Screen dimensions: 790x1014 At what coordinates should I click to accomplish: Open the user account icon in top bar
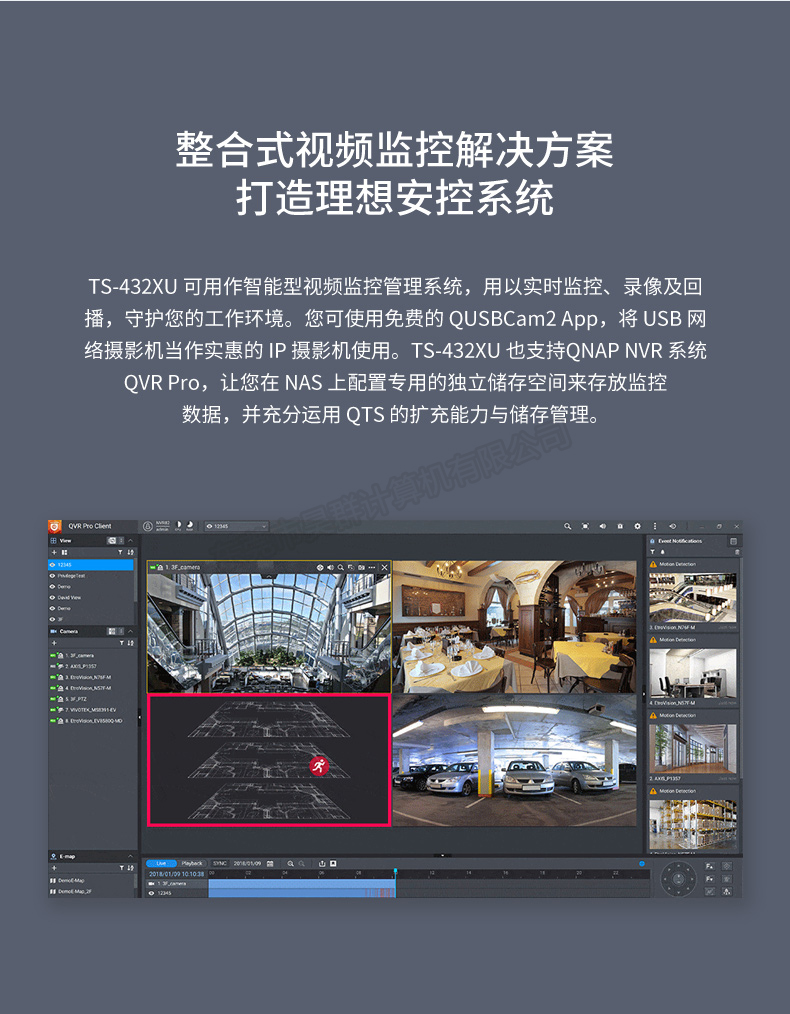tap(147, 526)
